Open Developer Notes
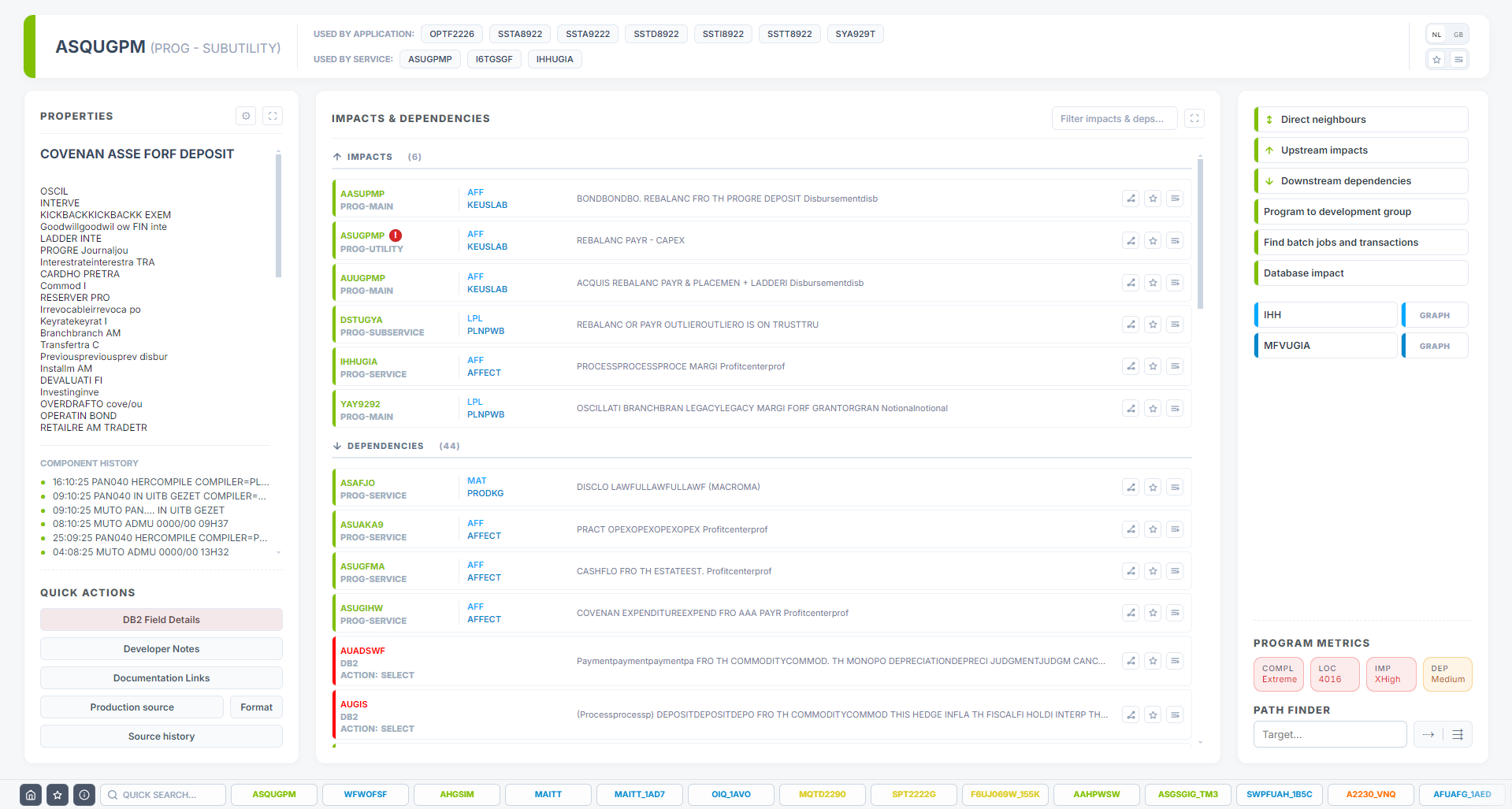 click(162, 649)
